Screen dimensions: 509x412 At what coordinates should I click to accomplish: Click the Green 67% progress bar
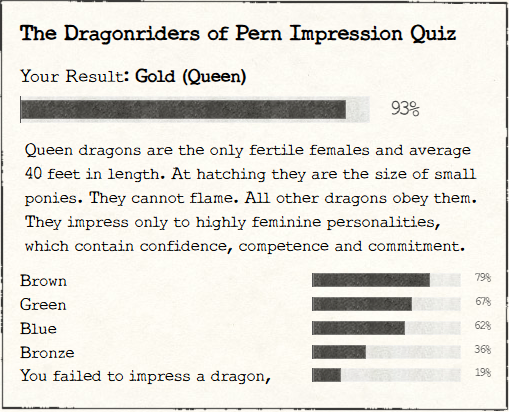[x=386, y=304]
